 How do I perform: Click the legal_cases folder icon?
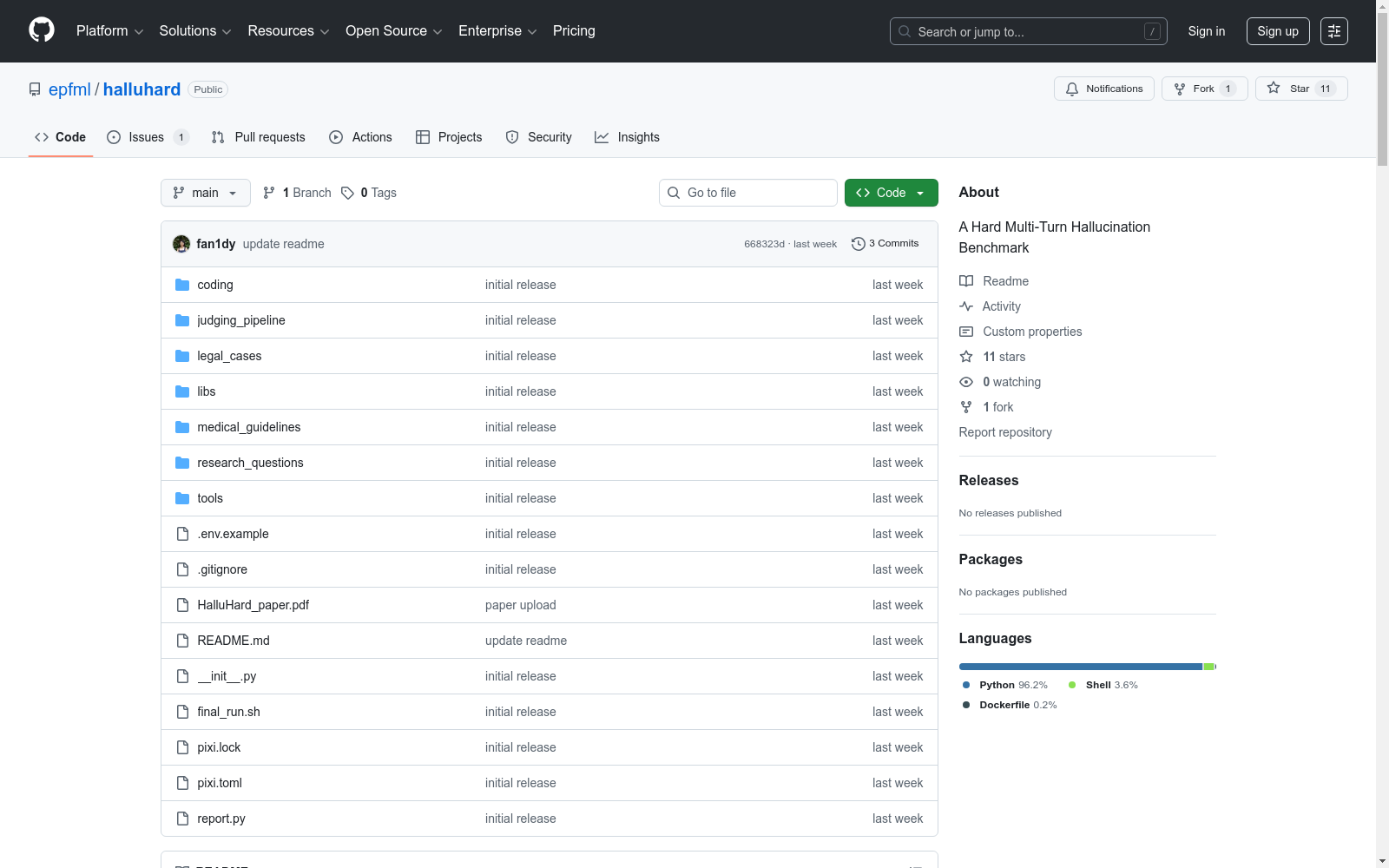(182, 356)
